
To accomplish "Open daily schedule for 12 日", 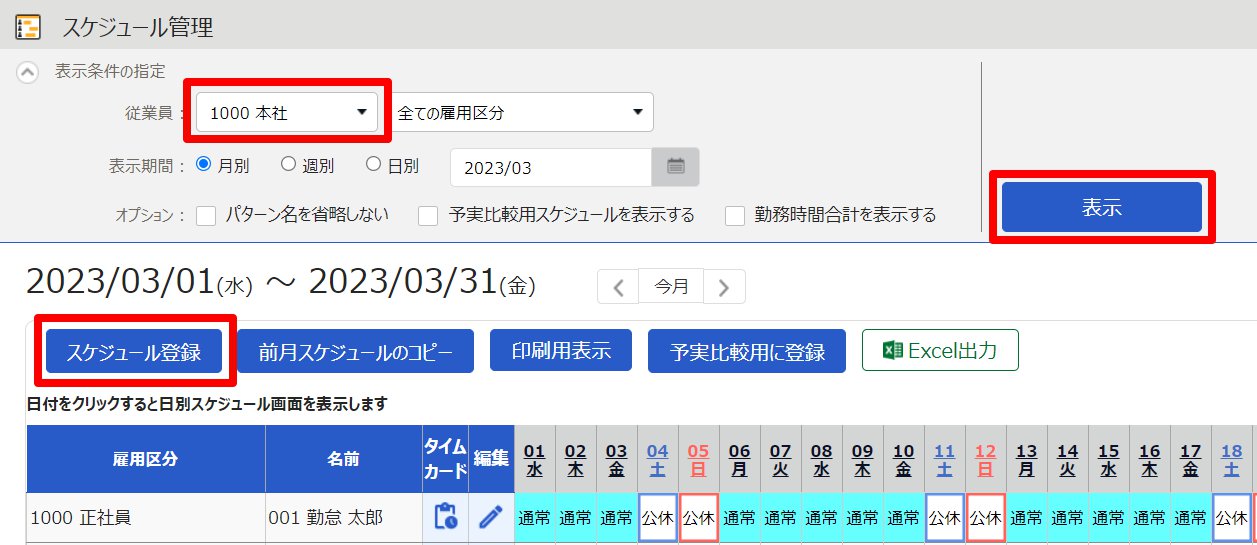I will click(986, 459).
